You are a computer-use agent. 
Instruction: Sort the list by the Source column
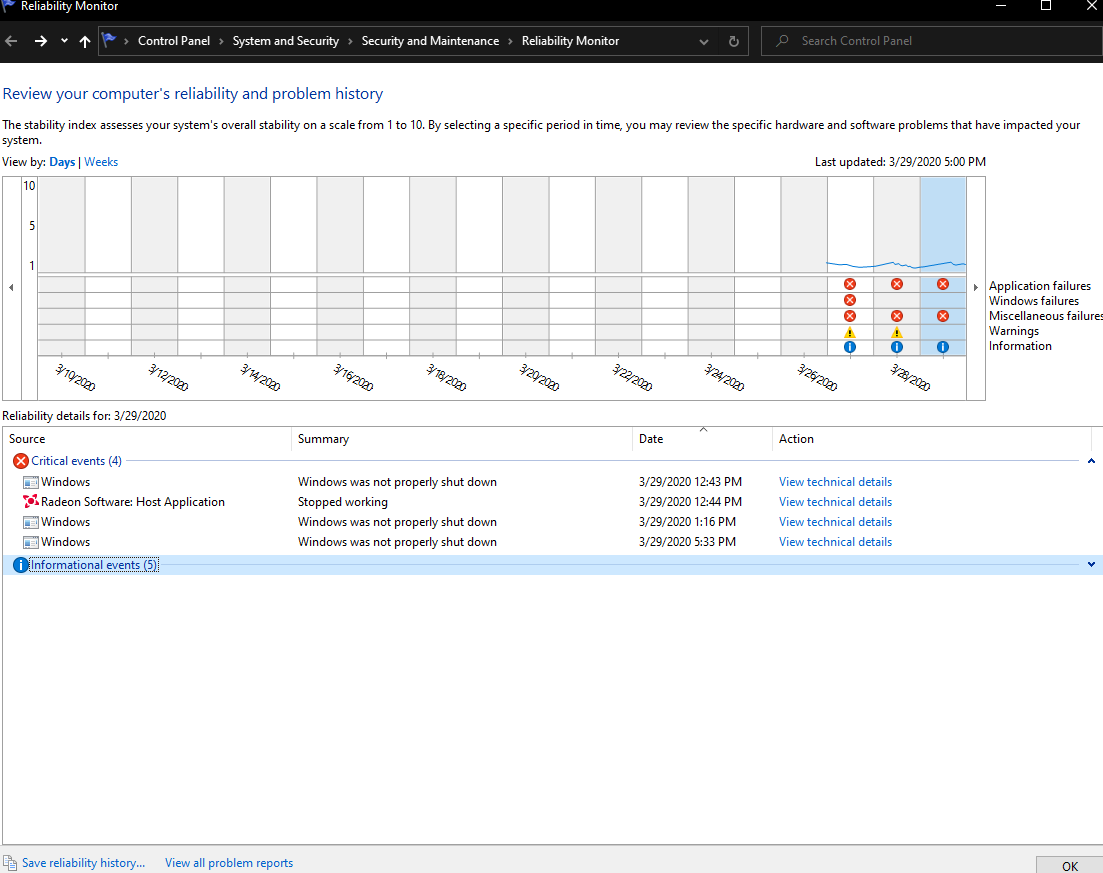click(147, 439)
